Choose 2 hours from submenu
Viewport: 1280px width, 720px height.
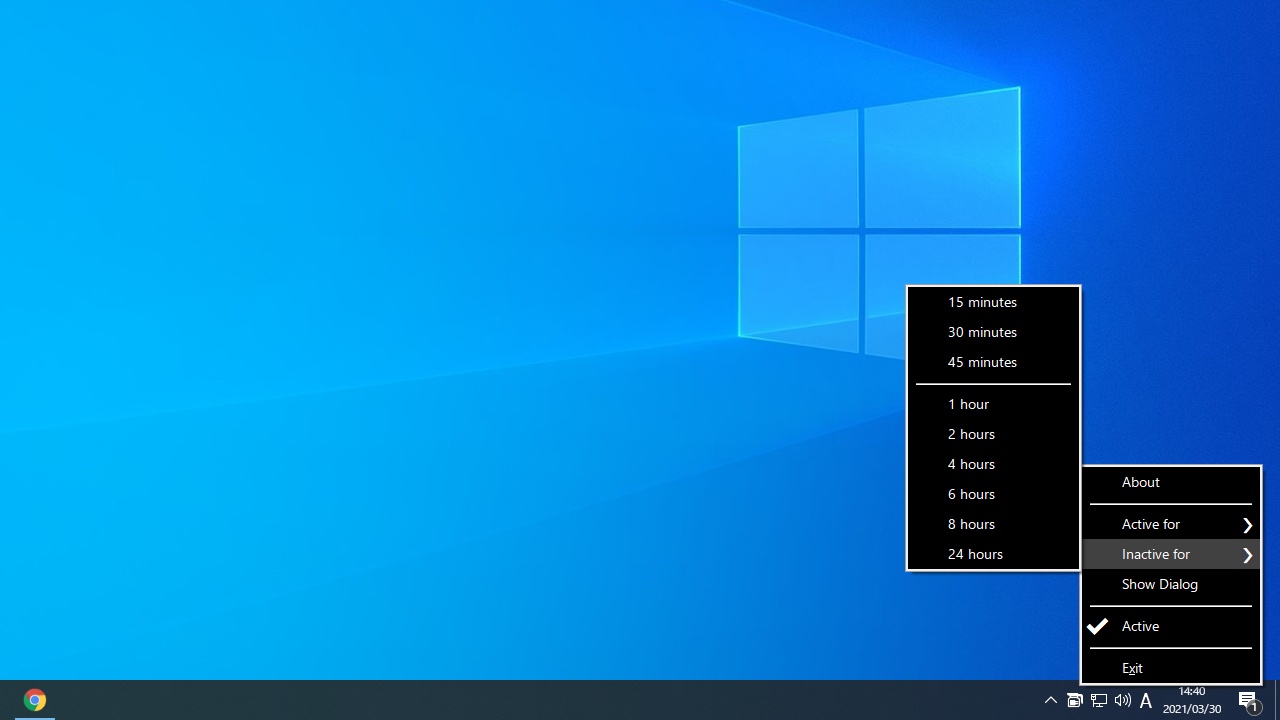coord(993,434)
